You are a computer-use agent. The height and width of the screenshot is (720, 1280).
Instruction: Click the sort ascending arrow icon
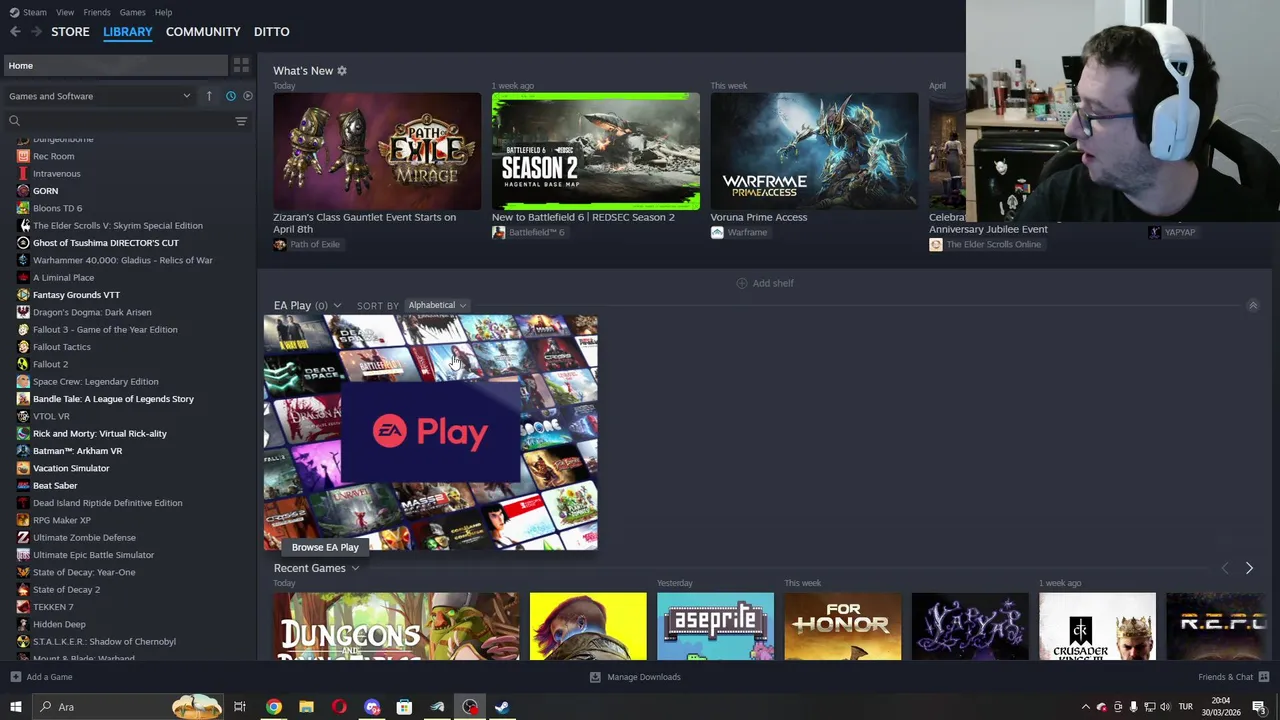pyautogui.click(x=209, y=96)
